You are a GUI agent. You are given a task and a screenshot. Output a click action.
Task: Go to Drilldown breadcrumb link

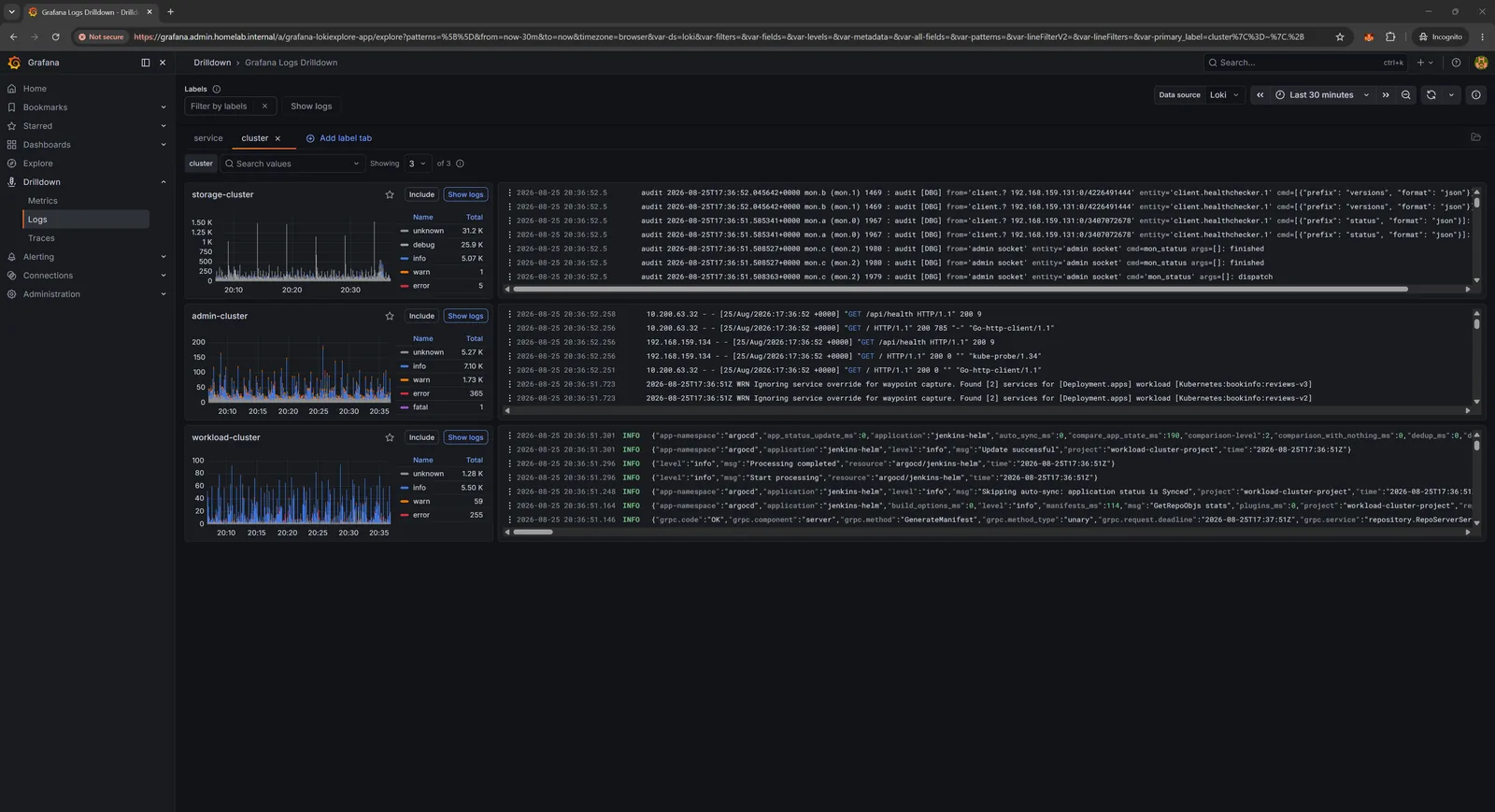tap(212, 63)
